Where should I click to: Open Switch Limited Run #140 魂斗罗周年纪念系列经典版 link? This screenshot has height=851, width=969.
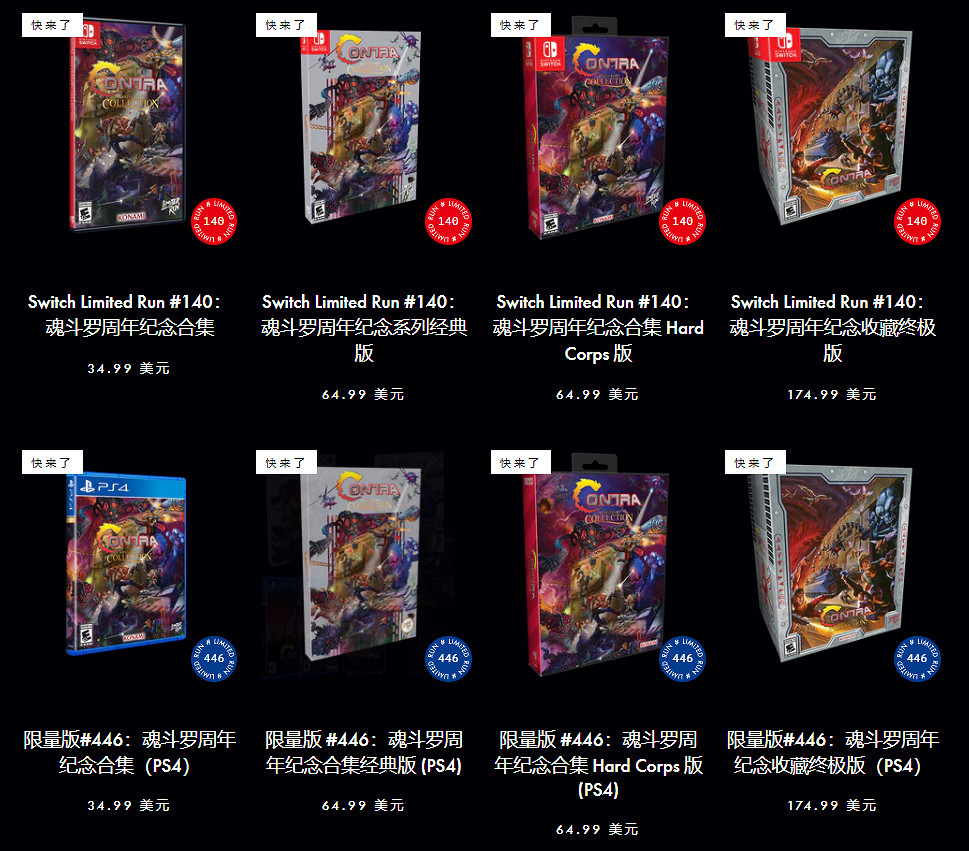[x=363, y=328]
